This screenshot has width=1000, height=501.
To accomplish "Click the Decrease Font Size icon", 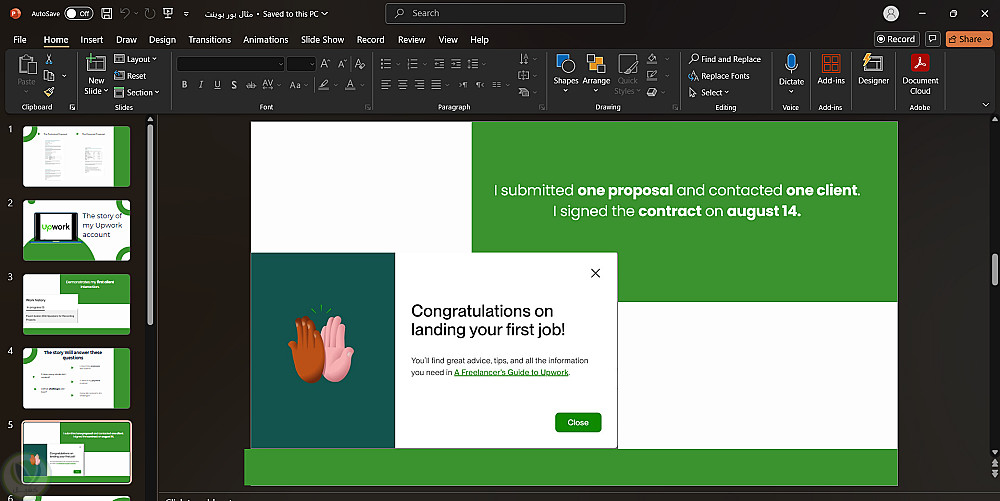I will tap(342, 64).
